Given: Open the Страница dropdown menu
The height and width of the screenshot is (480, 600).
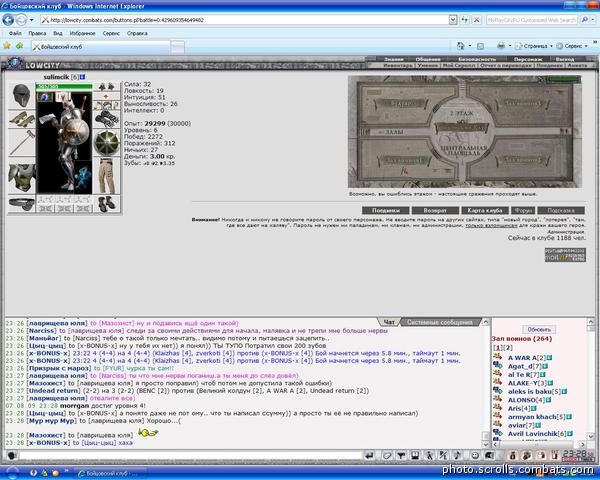Looking at the screenshot, I should [x=534, y=46].
